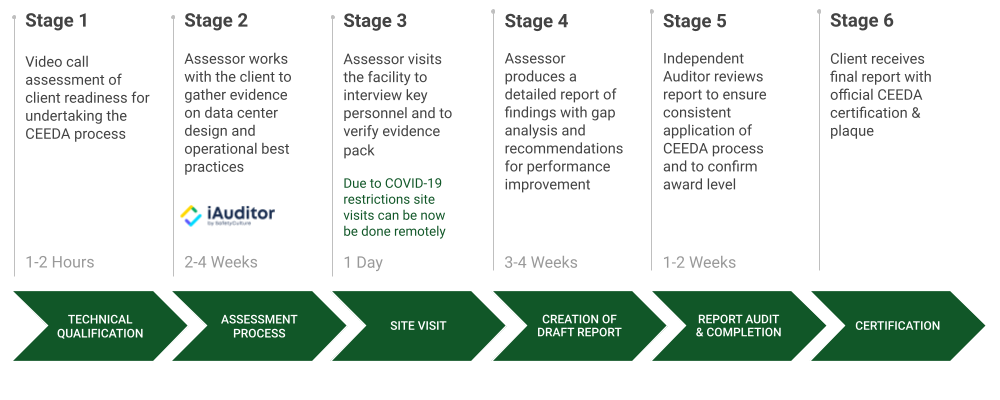Click the 1-2 Hours duration label
The height and width of the screenshot is (400, 1000).
click(60, 262)
